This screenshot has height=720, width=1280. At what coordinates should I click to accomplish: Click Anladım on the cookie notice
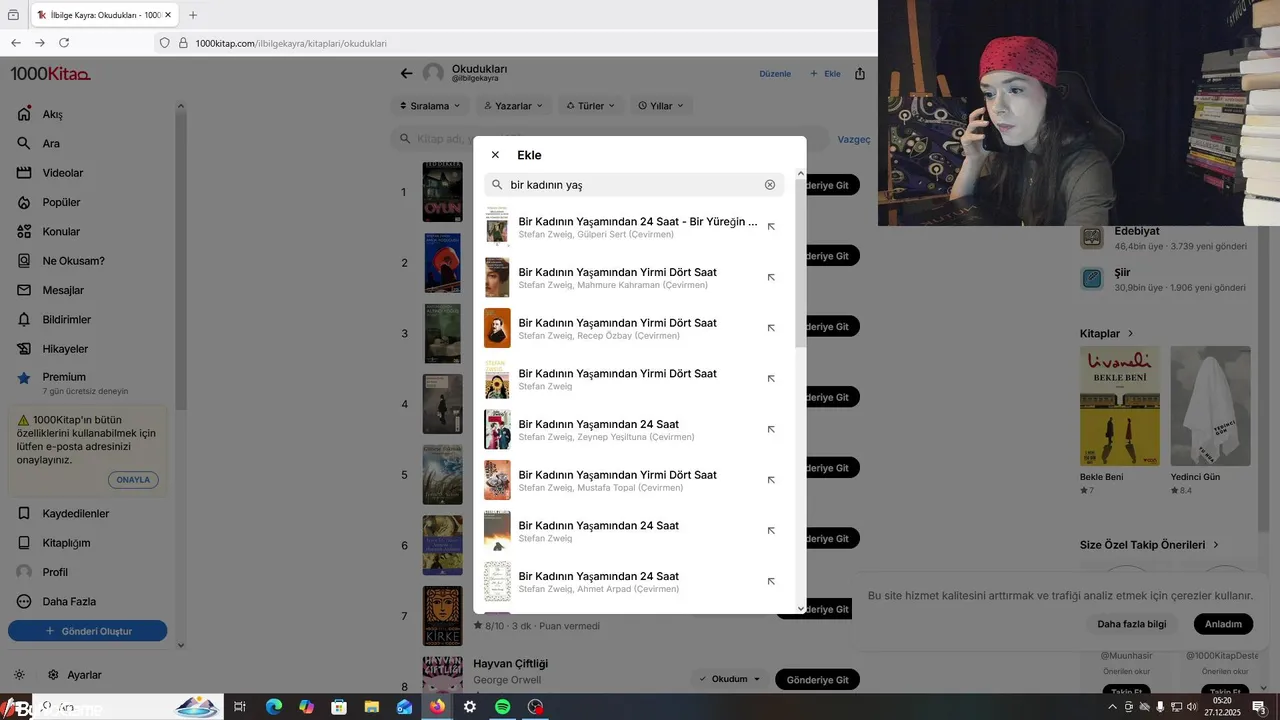pyautogui.click(x=1223, y=624)
